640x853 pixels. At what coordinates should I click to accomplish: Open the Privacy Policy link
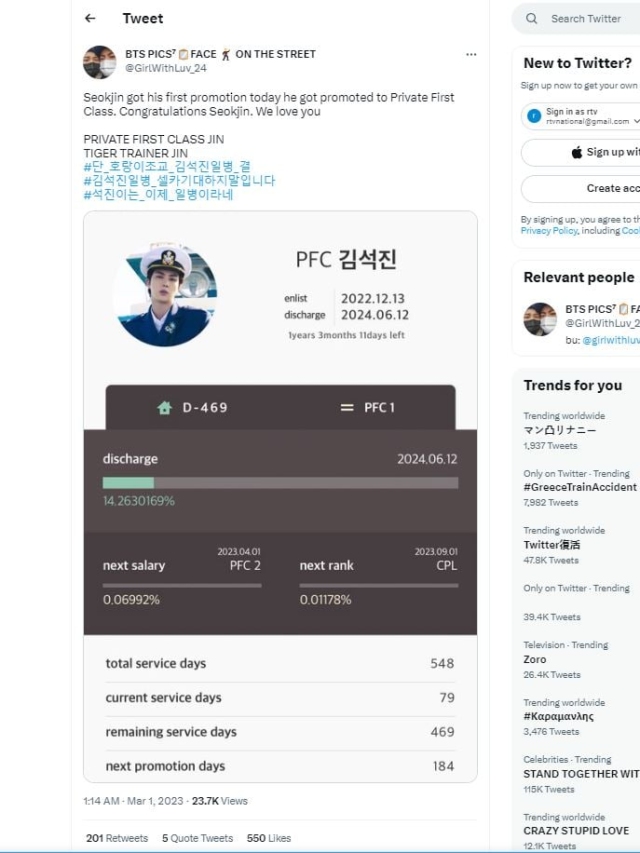point(549,231)
